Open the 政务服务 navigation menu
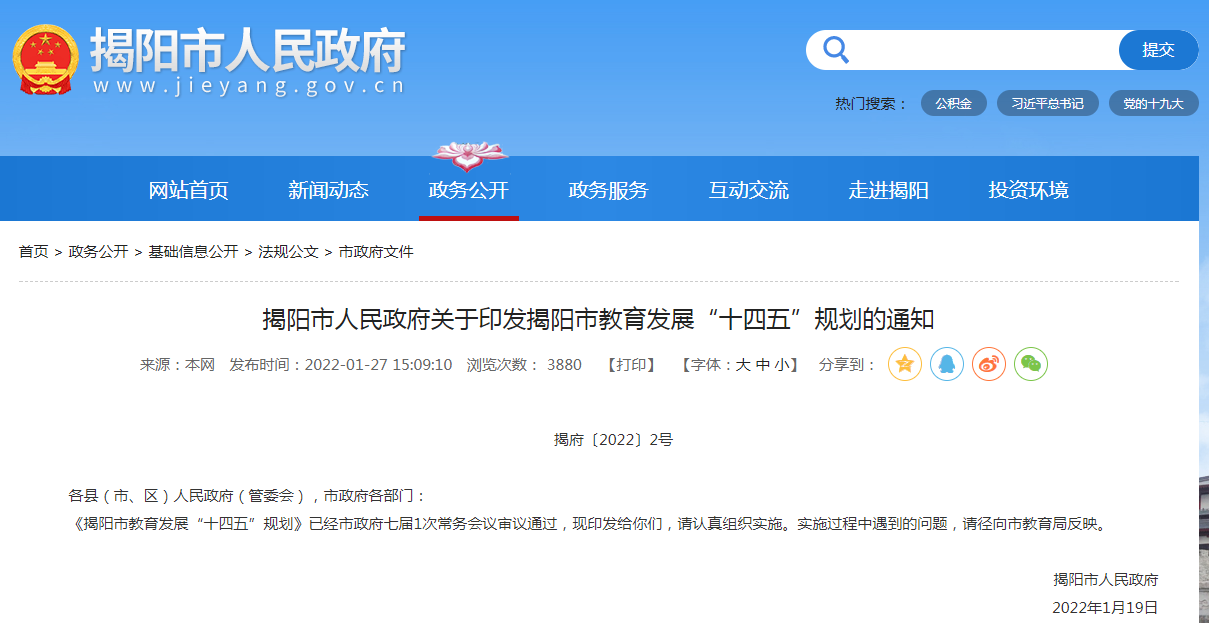Image resolution: width=1209 pixels, height=623 pixels. point(608,190)
